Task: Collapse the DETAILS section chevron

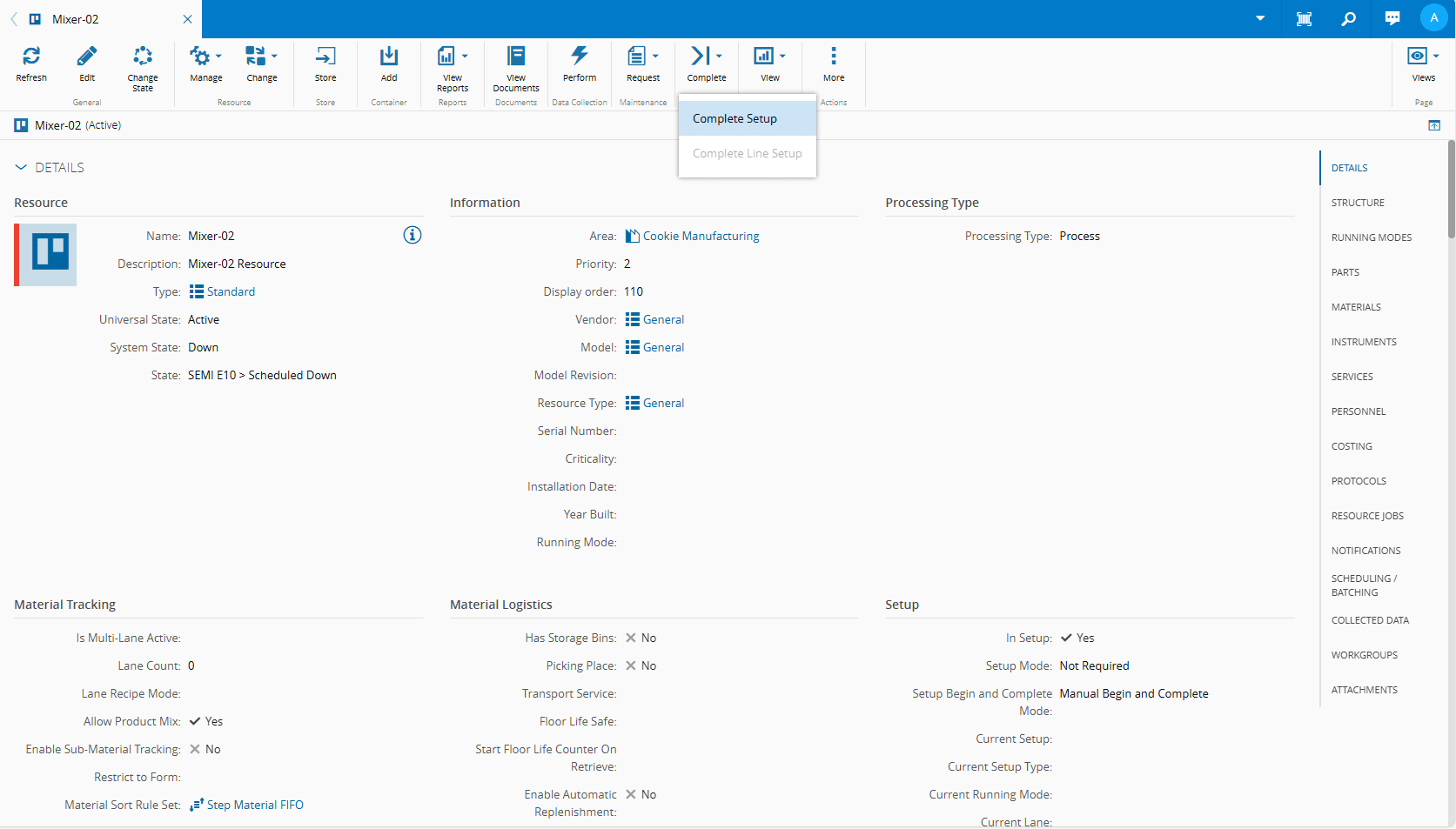Action: (21, 167)
